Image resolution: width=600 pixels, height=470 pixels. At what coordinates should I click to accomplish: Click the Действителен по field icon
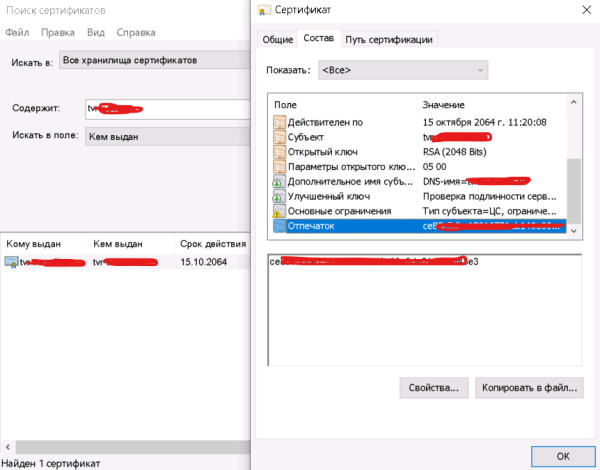[x=279, y=122]
